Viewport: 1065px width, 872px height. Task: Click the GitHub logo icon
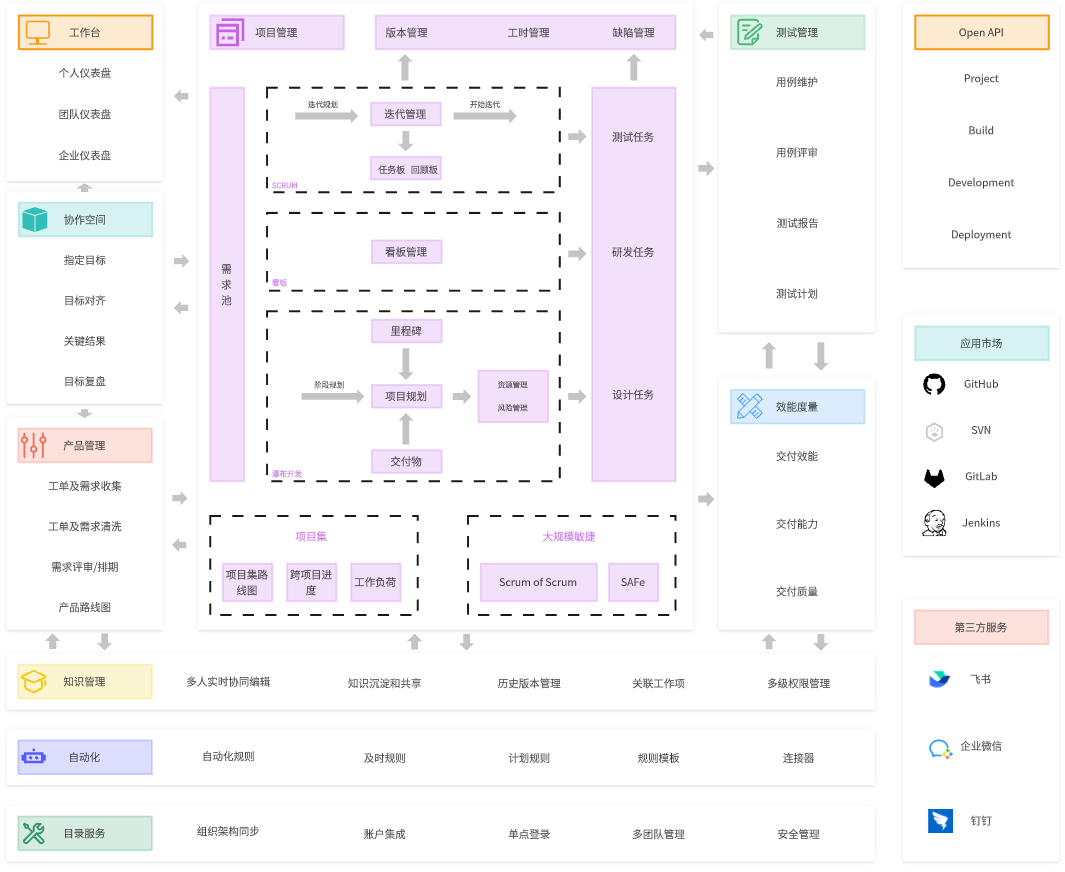tap(934, 384)
